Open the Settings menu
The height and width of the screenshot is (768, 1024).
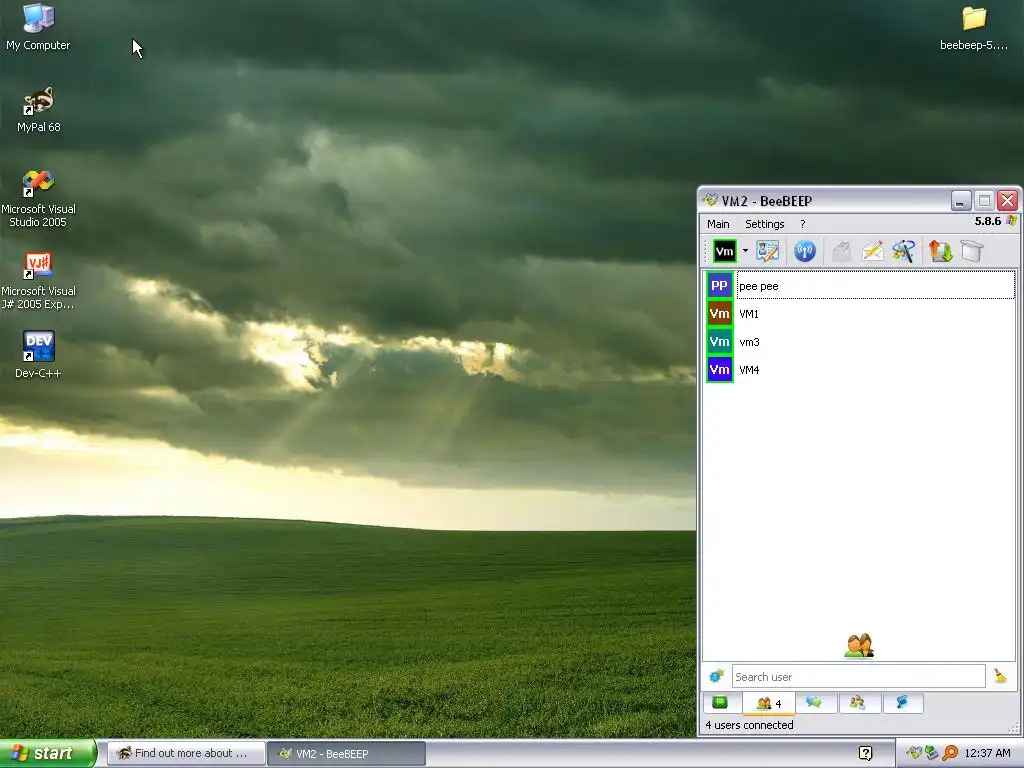pos(765,224)
